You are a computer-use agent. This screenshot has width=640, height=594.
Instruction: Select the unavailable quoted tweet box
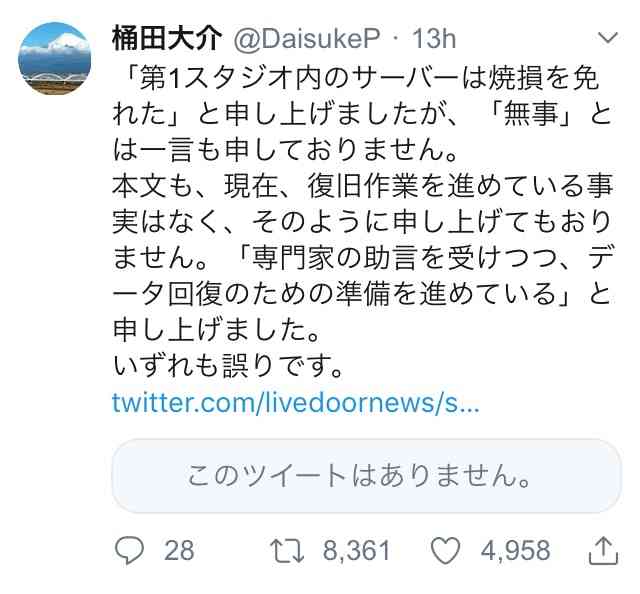pyautogui.click(x=367, y=476)
